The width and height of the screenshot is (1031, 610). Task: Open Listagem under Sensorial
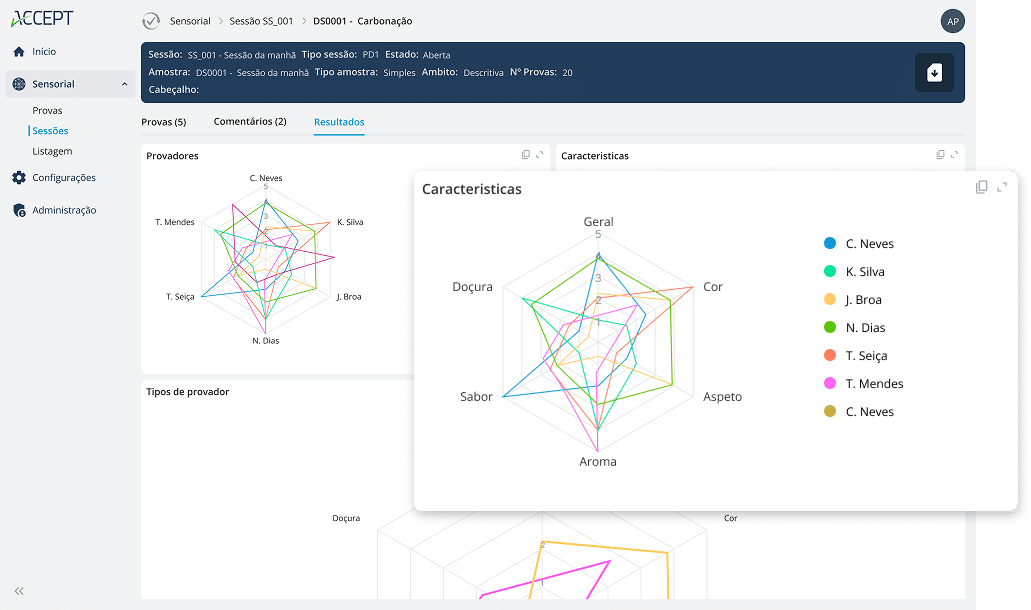(x=52, y=151)
